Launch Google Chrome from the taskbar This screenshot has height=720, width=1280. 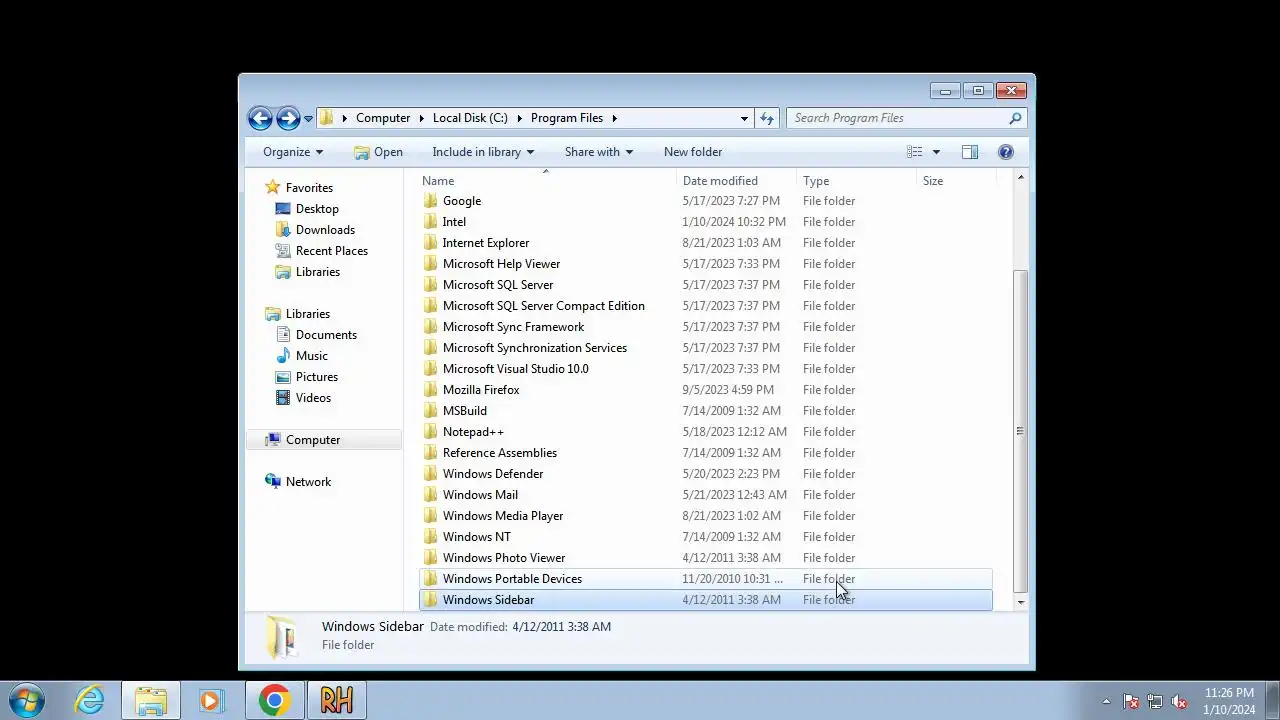tap(274, 700)
